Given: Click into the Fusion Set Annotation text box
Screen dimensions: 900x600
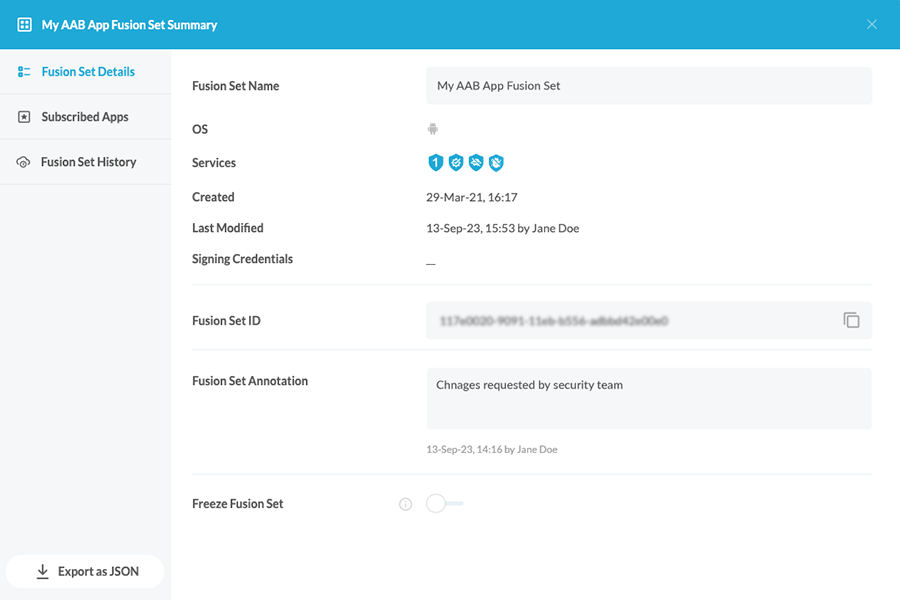Looking at the screenshot, I should click(648, 398).
